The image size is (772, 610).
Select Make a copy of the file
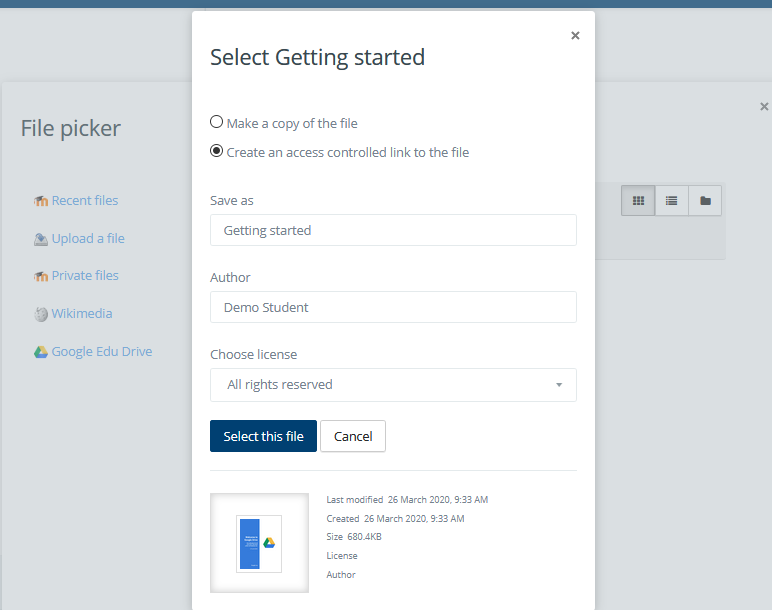coord(217,123)
